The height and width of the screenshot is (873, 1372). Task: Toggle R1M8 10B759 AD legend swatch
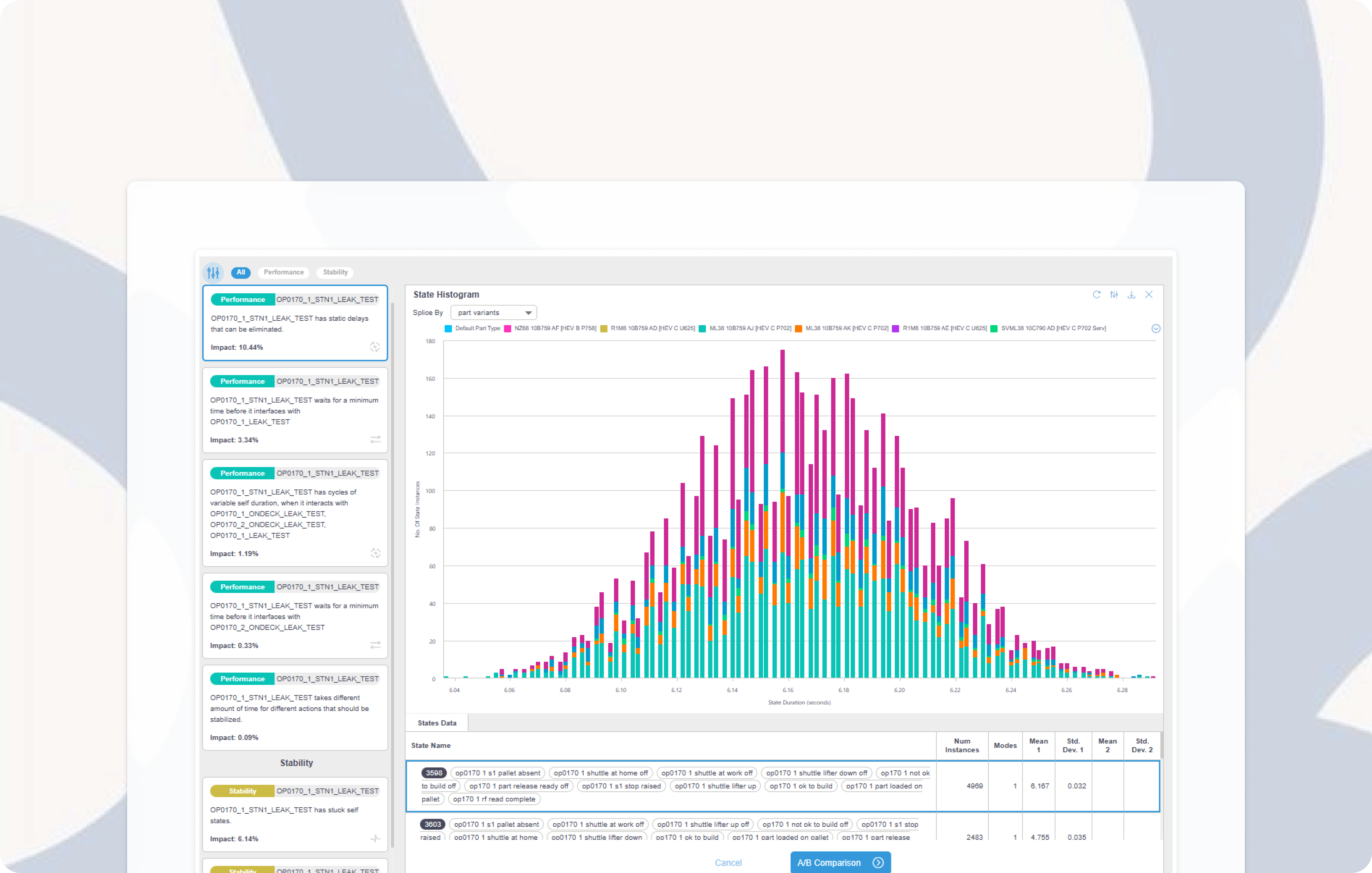(604, 329)
